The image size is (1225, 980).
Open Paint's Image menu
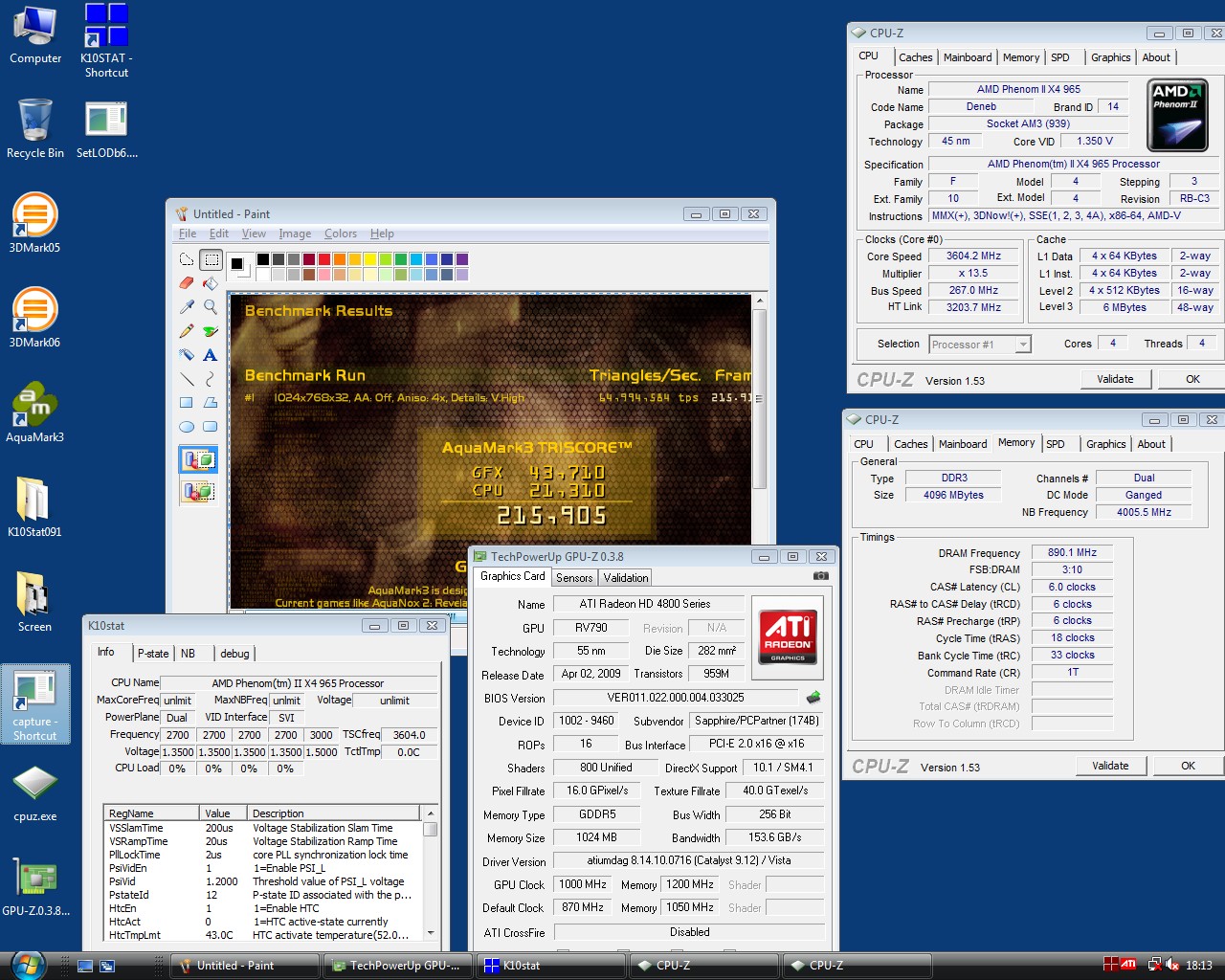(295, 234)
